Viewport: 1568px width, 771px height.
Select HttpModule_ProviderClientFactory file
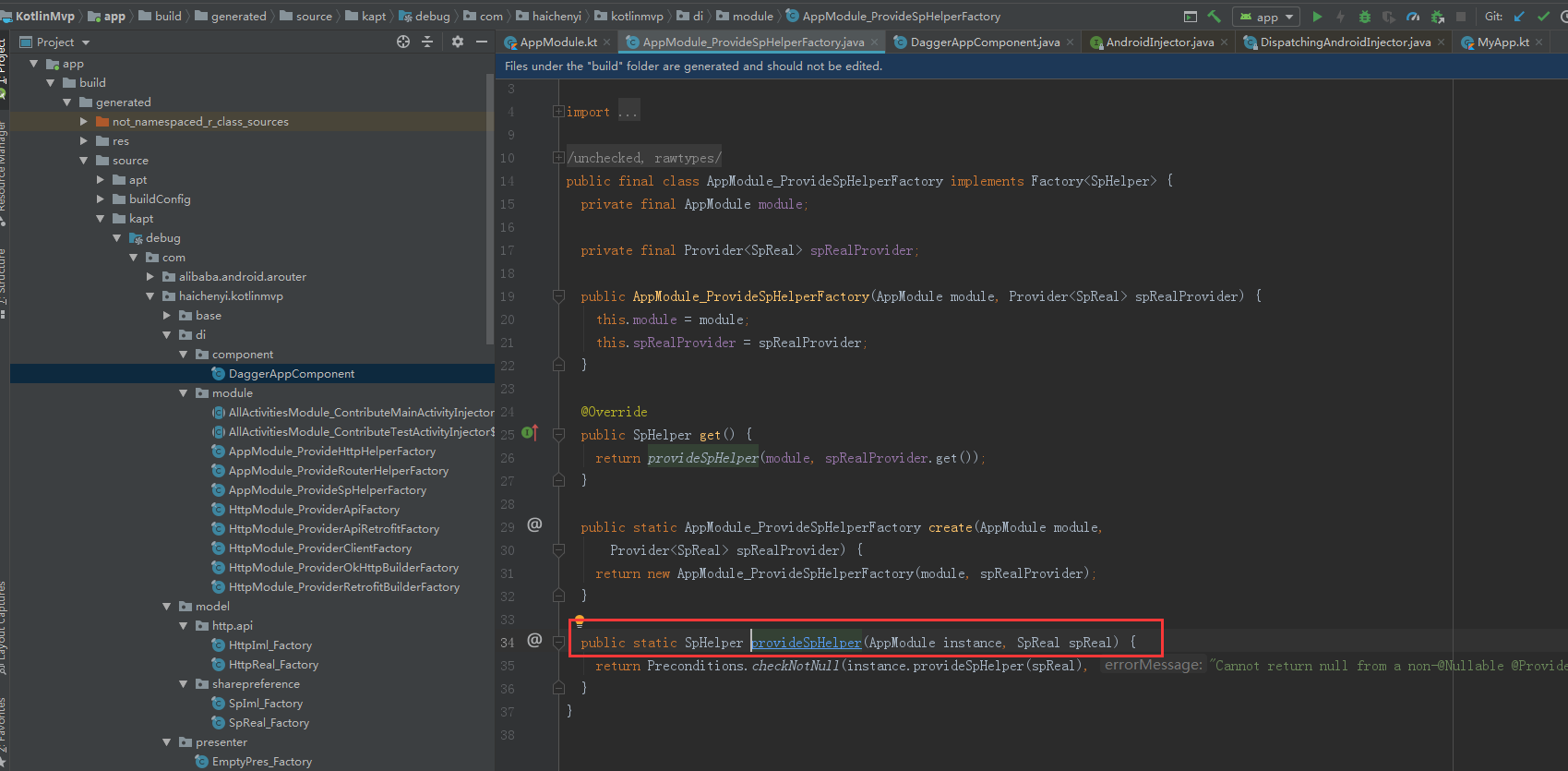tap(320, 548)
